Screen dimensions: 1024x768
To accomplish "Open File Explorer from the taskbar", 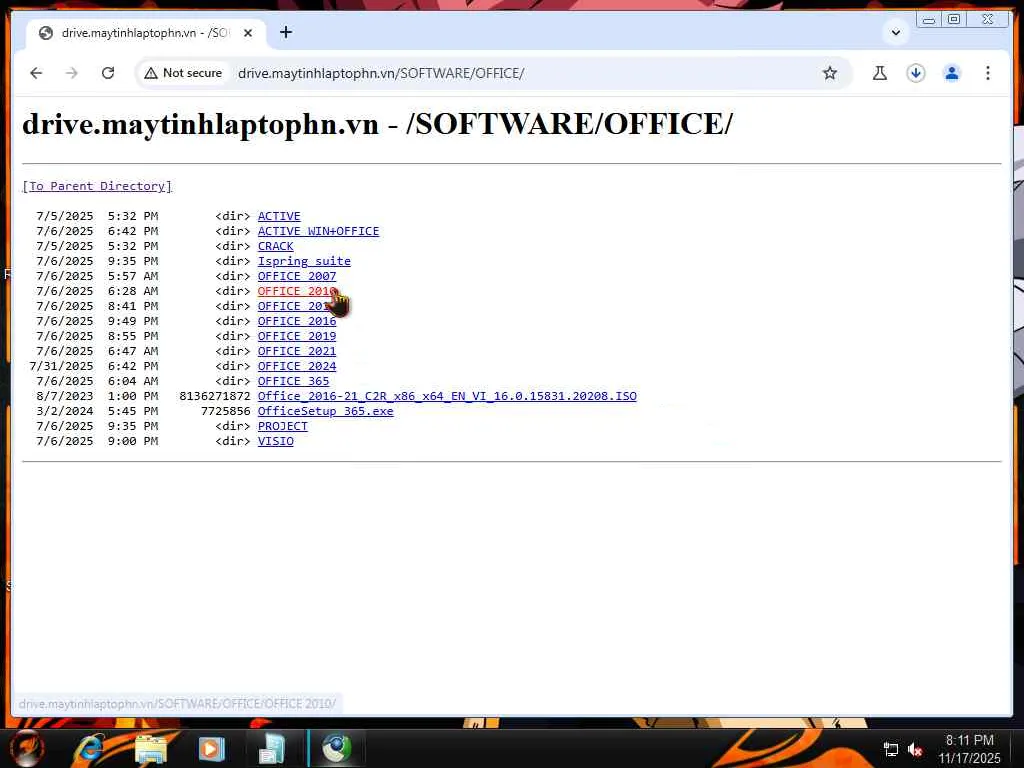I will 150,748.
